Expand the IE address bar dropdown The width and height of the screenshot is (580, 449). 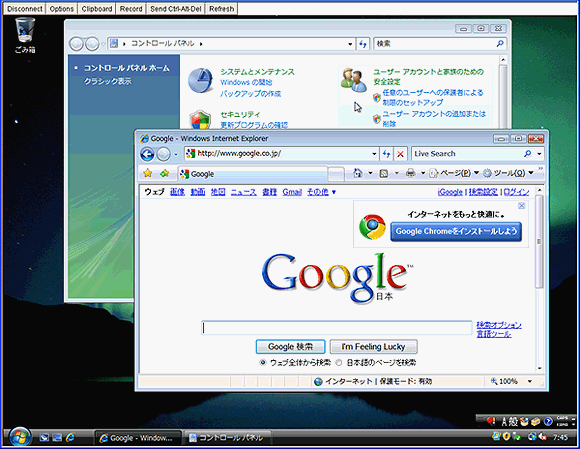(374, 154)
